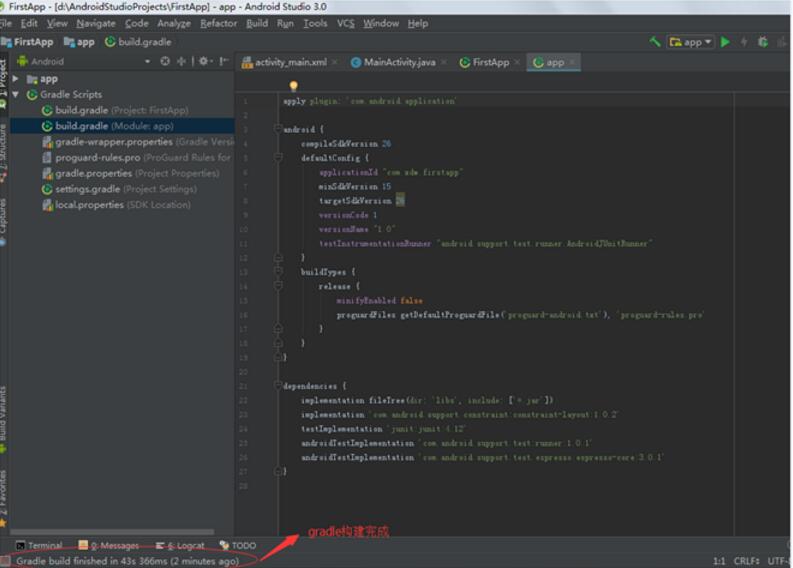Open the Tools menu
This screenshot has width=793, height=568.
click(315, 23)
